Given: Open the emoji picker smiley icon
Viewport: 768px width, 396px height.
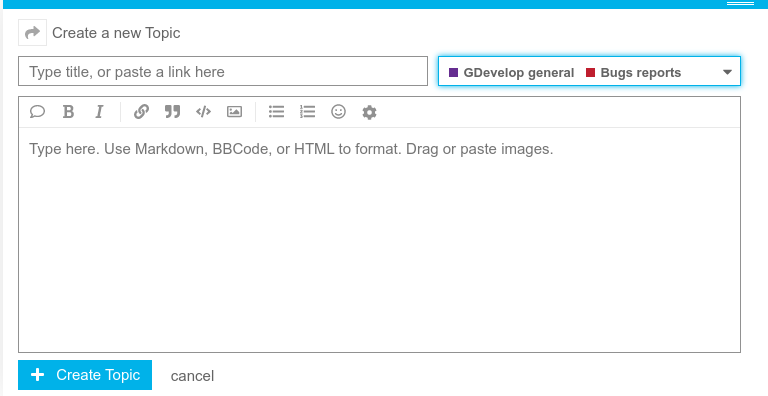Looking at the screenshot, I should (338, 112).
